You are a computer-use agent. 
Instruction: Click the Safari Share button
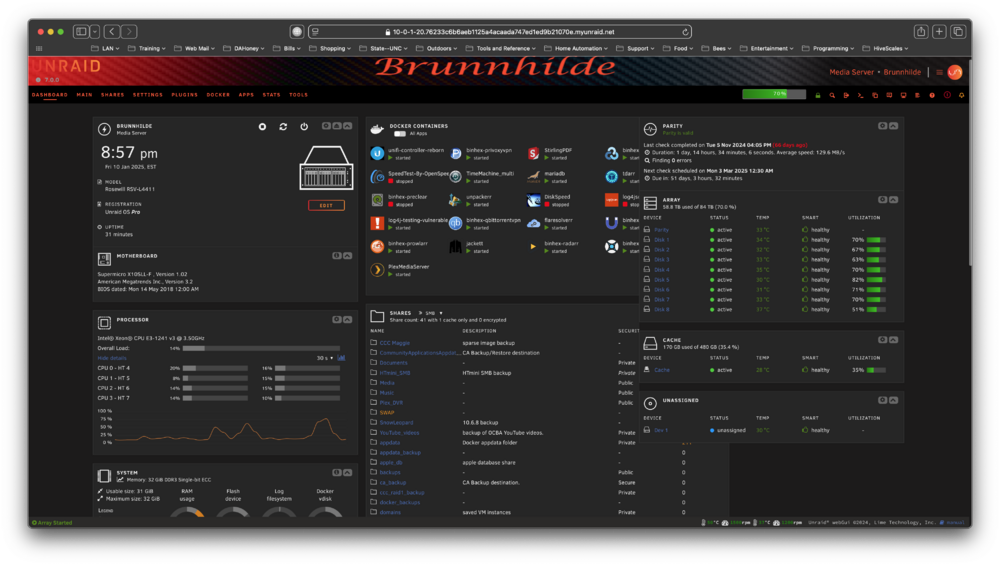tap(920, 31)
